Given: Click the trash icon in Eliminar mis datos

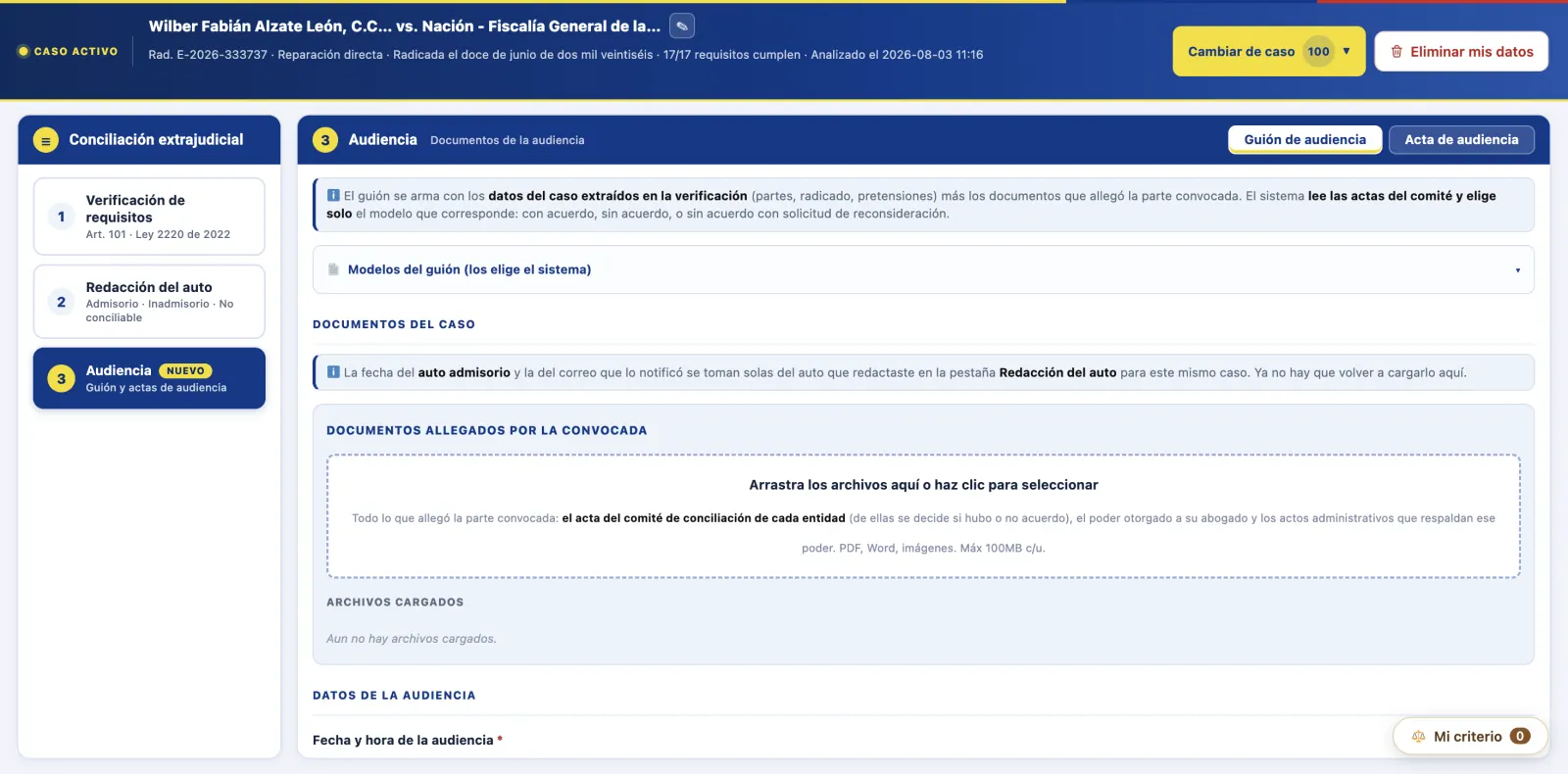Looking at the screenshot, I should click(1396, 52).
